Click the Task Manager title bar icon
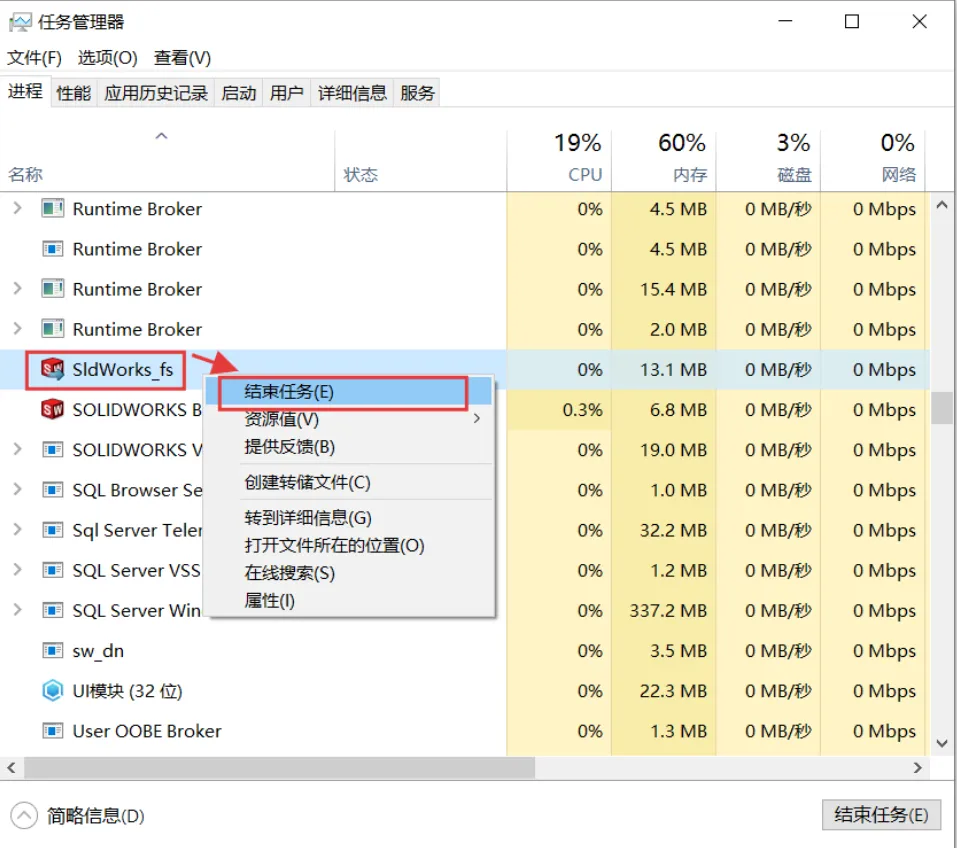This screenshot has width=957, height=848. [20, 23]
